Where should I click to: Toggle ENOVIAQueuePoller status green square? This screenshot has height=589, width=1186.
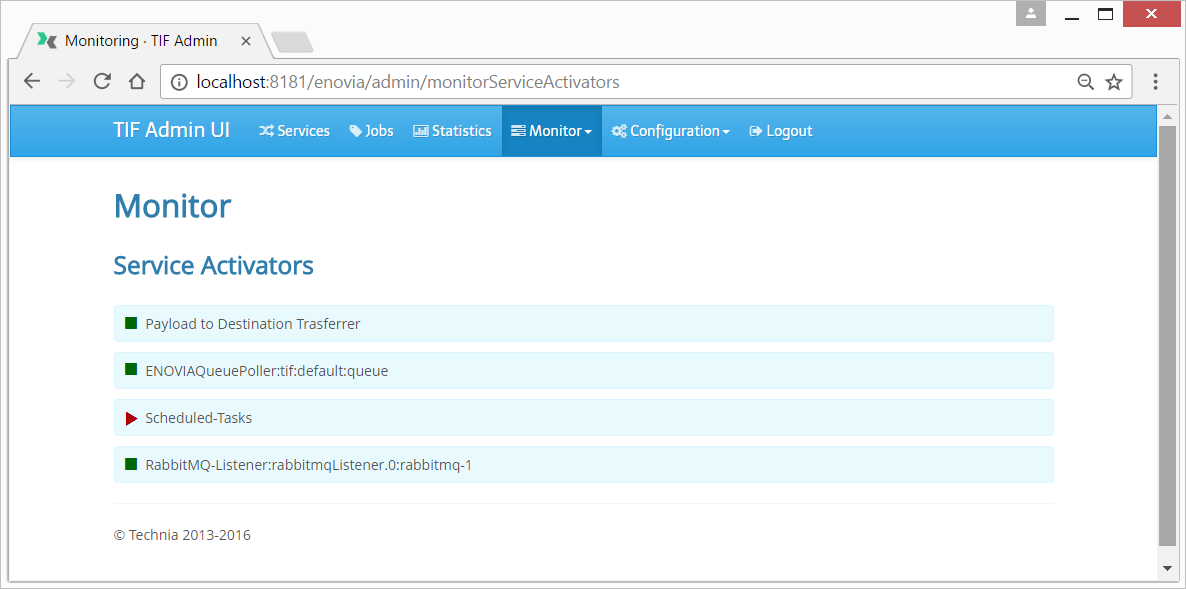[131, 370]
